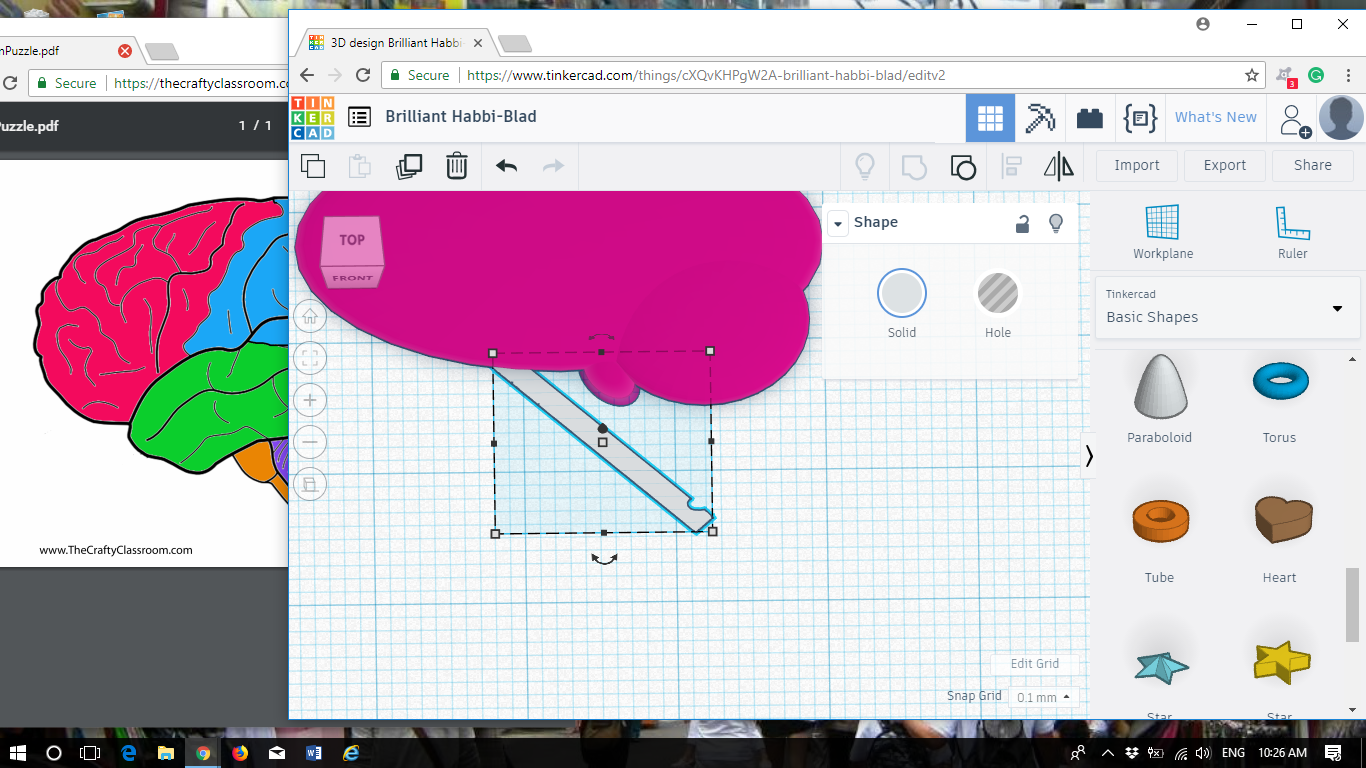
Task: Invite a collaborator with add-person icon
Action: 1295,120
